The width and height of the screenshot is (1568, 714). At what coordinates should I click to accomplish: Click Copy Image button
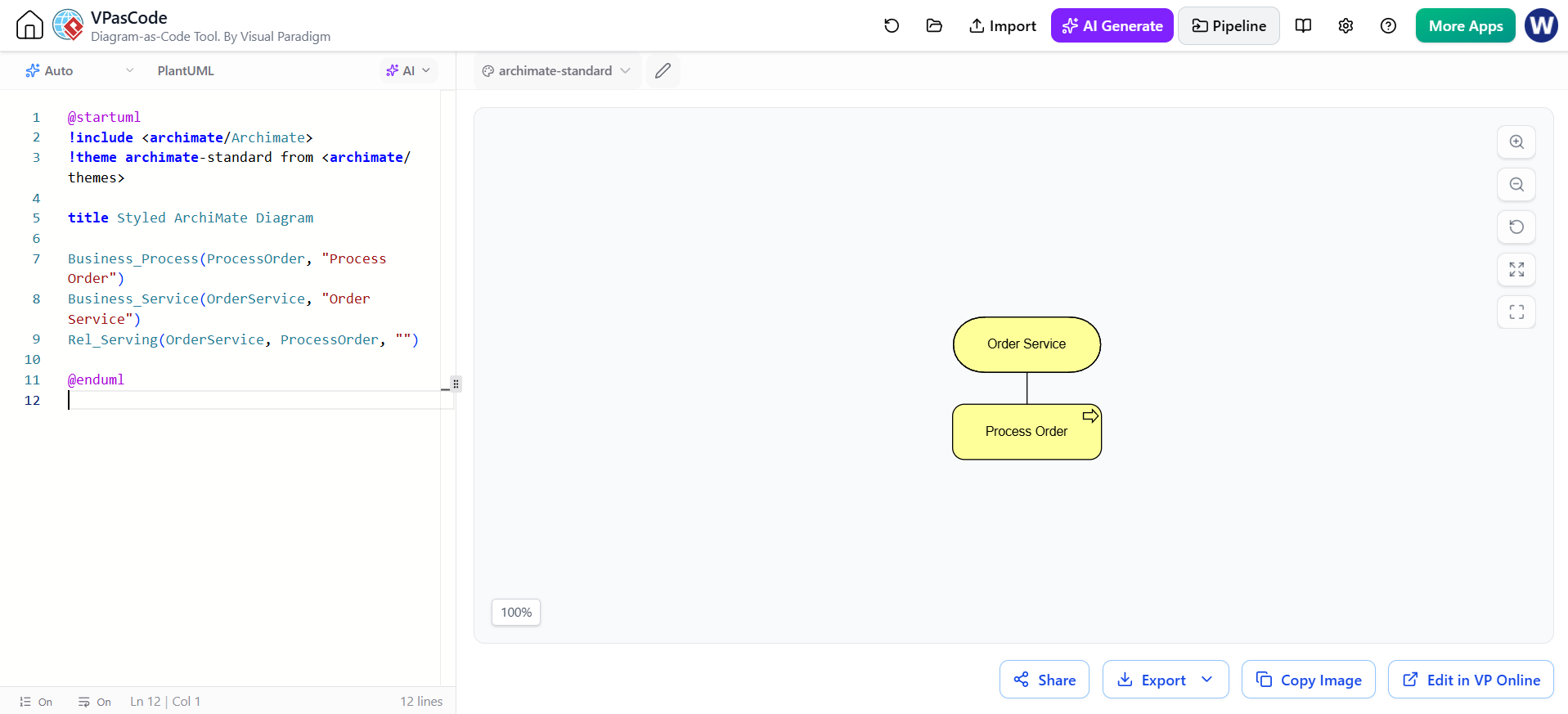(x=1309, y=680)
